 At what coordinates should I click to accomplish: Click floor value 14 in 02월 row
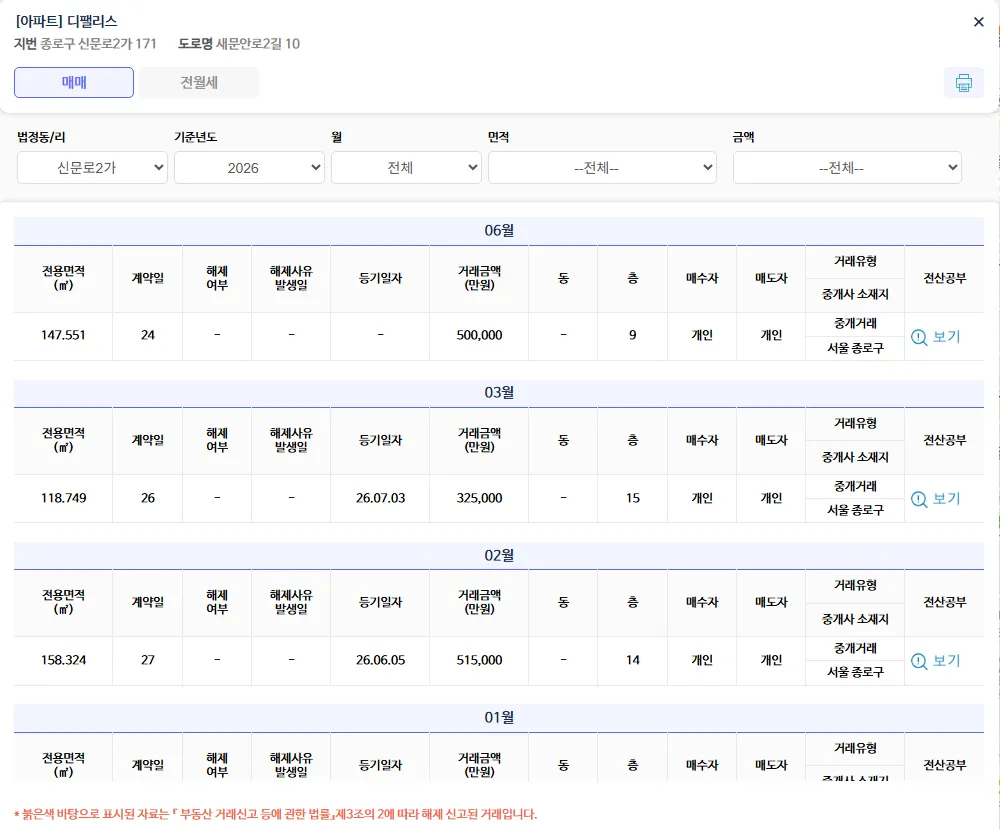click(633, 660)
